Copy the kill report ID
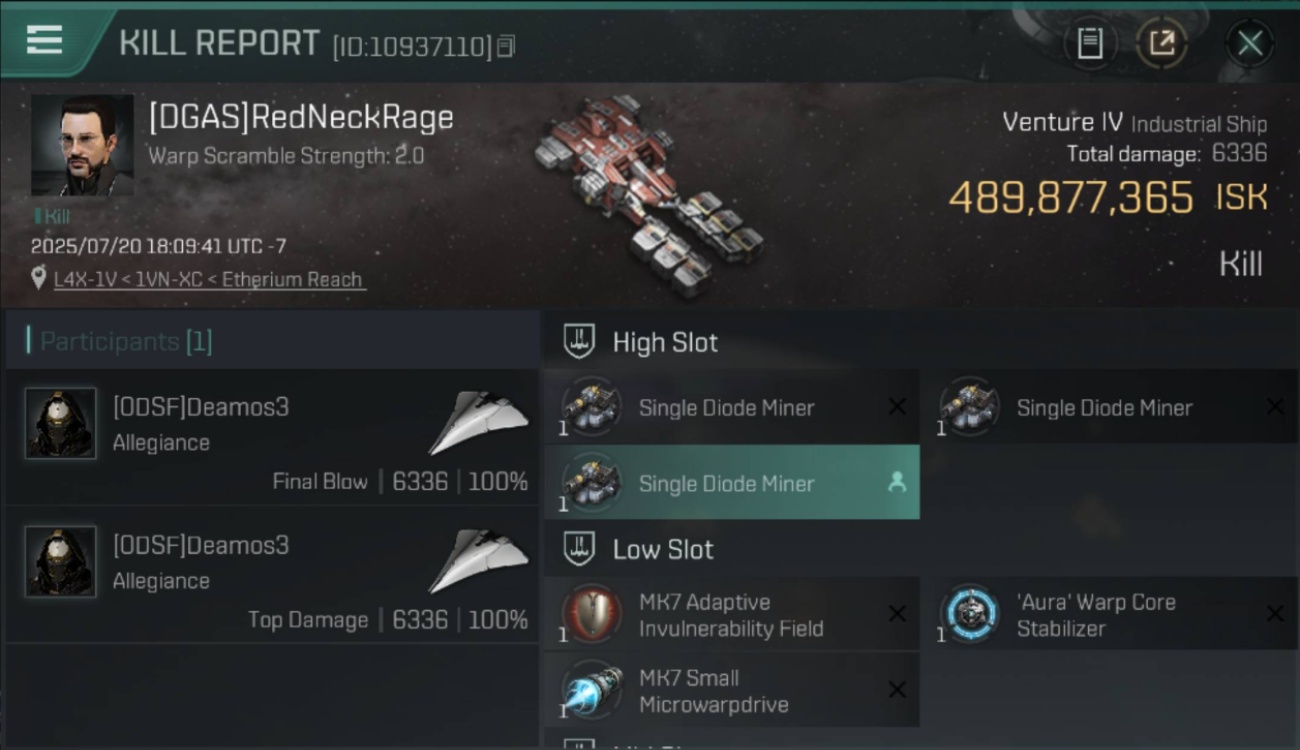The image size is (1300, 750). pos(506,46)
